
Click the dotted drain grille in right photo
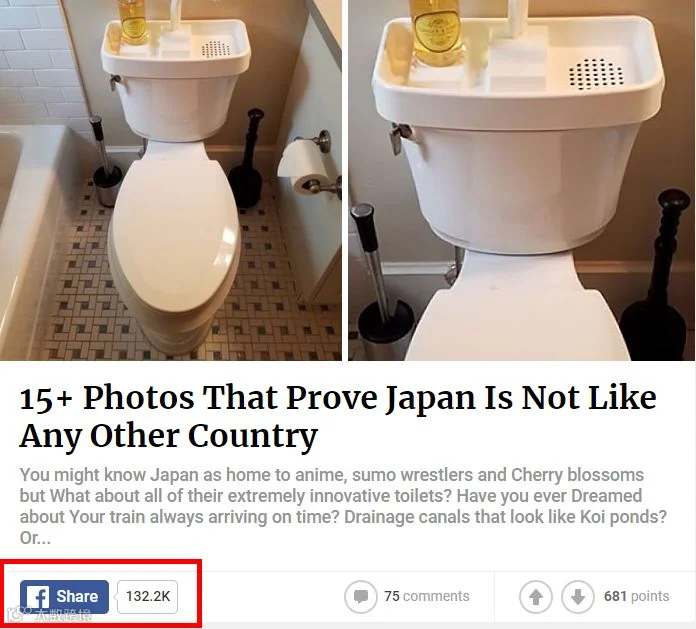coord(596,74)
